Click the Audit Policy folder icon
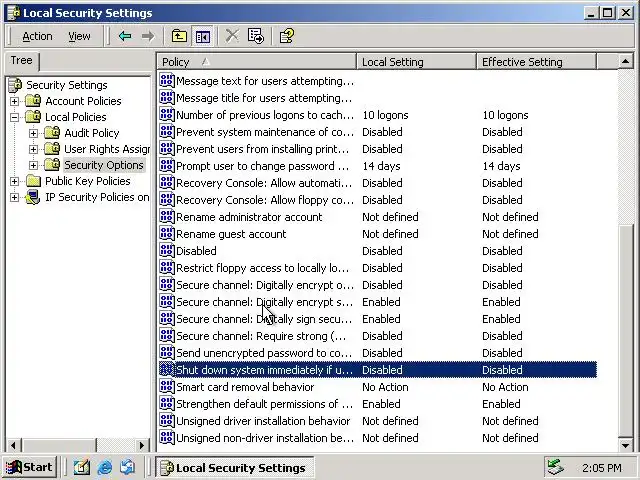The image size is (640, 480). (52, 133)
